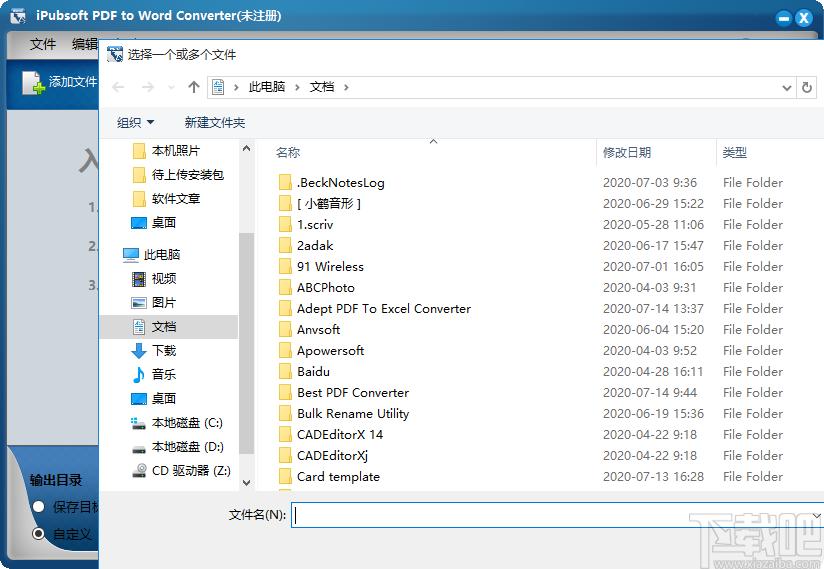The width and height of the screenshot is (824, 569).
Task: Click 新建文件夹 to create a folder
Action: click(x=214, y=122)
